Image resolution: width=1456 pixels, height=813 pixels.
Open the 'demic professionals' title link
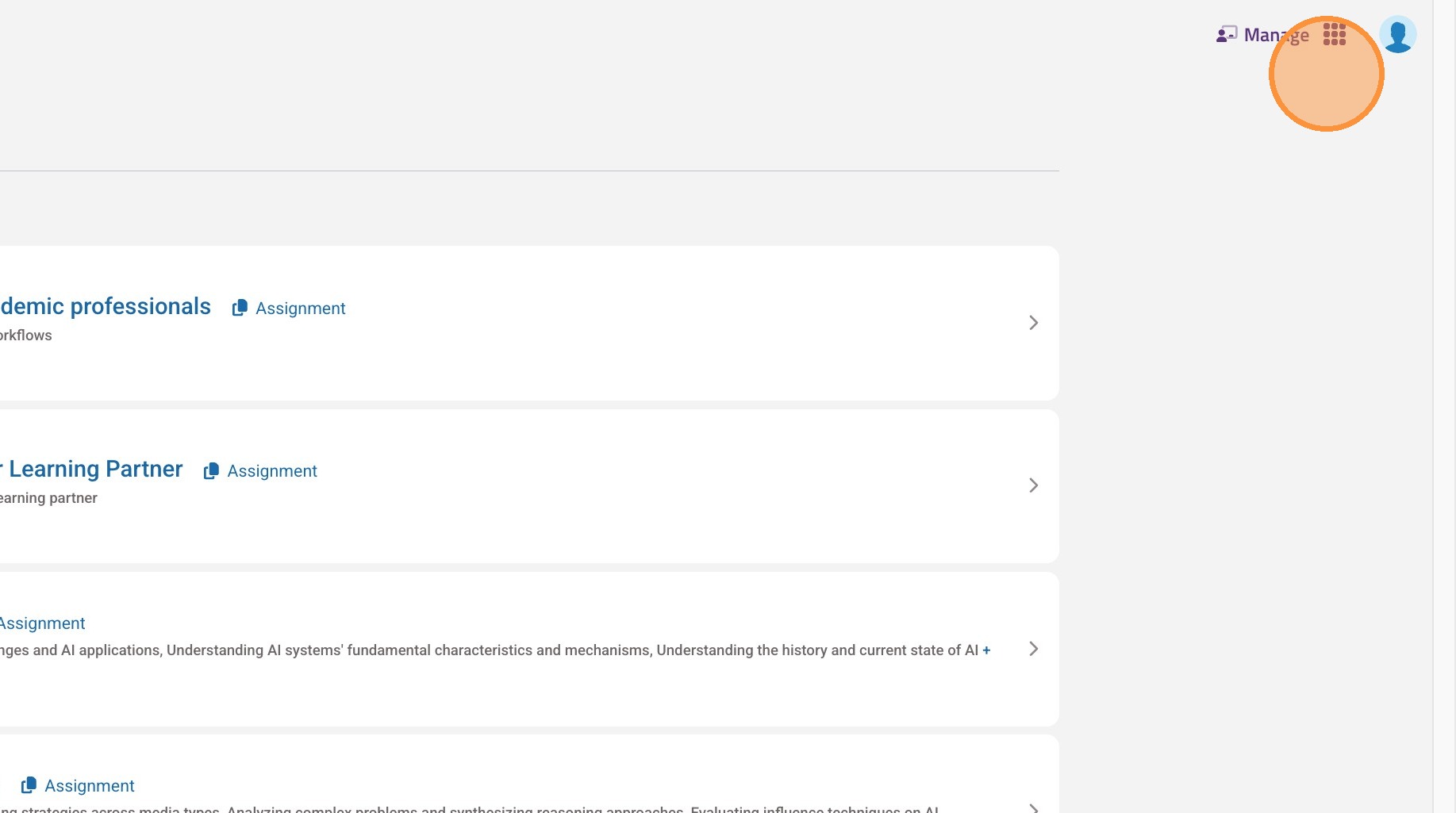pyautogui.click(x=106, y=307)
